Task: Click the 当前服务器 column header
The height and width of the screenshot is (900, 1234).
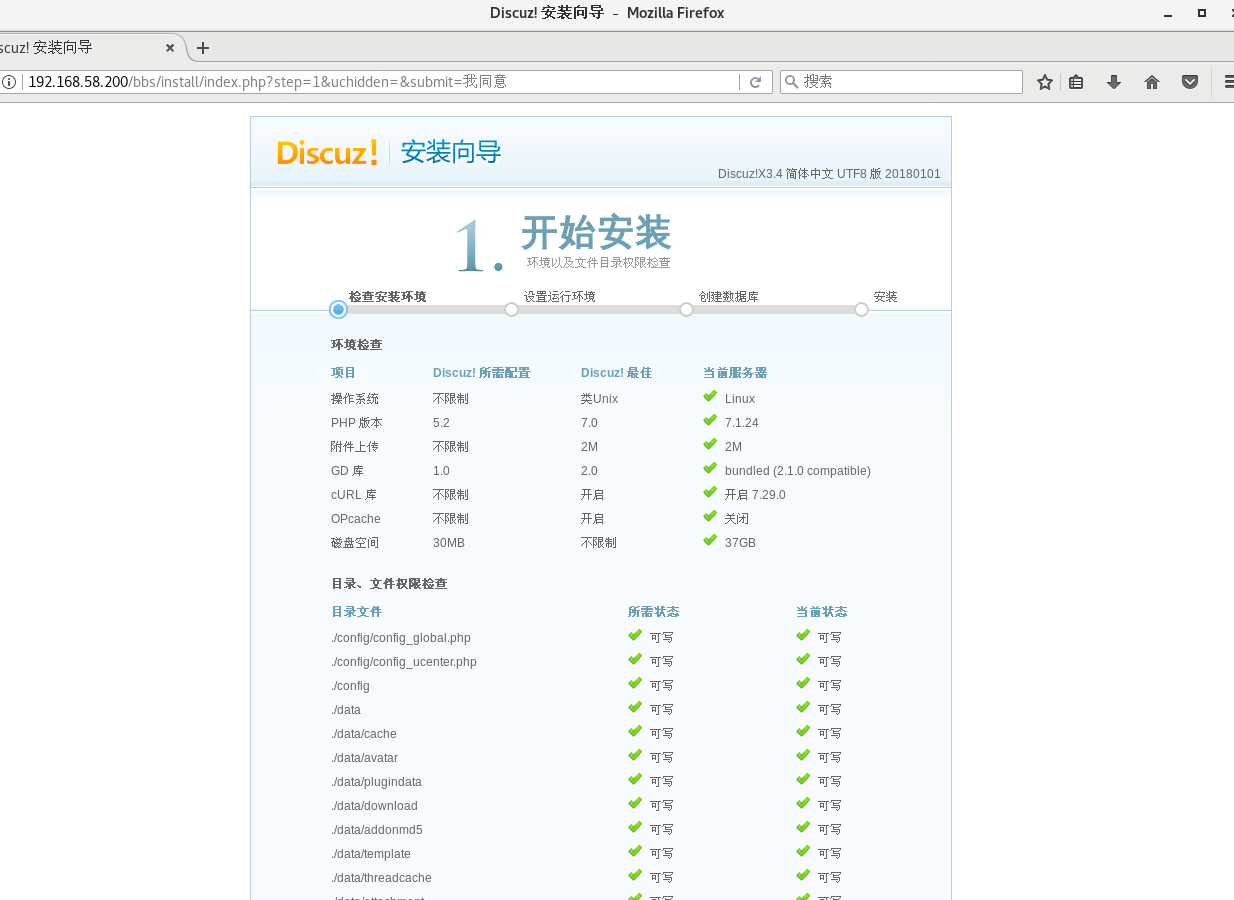Action: pos(735,373)
